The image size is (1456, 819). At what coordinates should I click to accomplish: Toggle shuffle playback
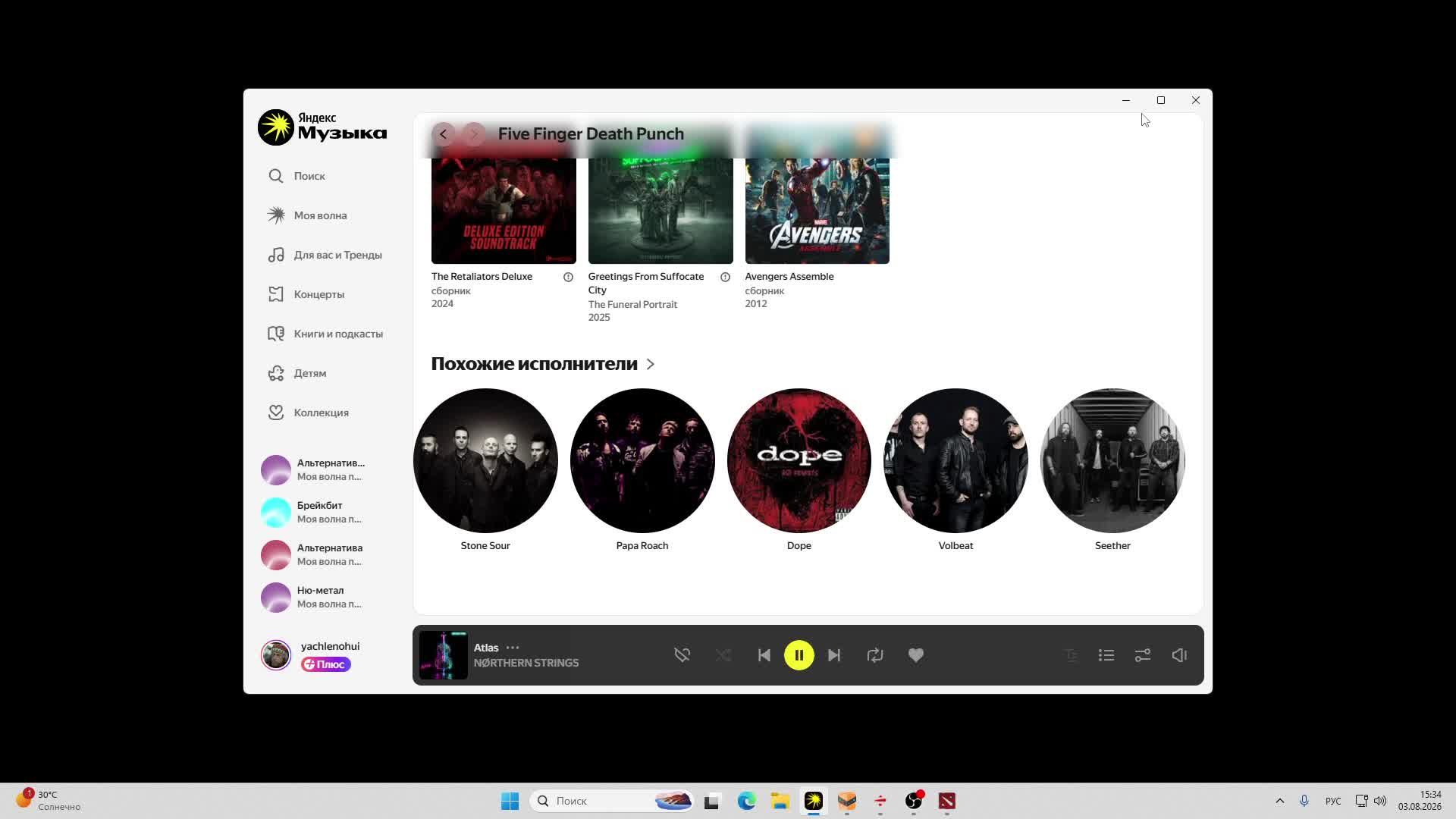(723, 655)
